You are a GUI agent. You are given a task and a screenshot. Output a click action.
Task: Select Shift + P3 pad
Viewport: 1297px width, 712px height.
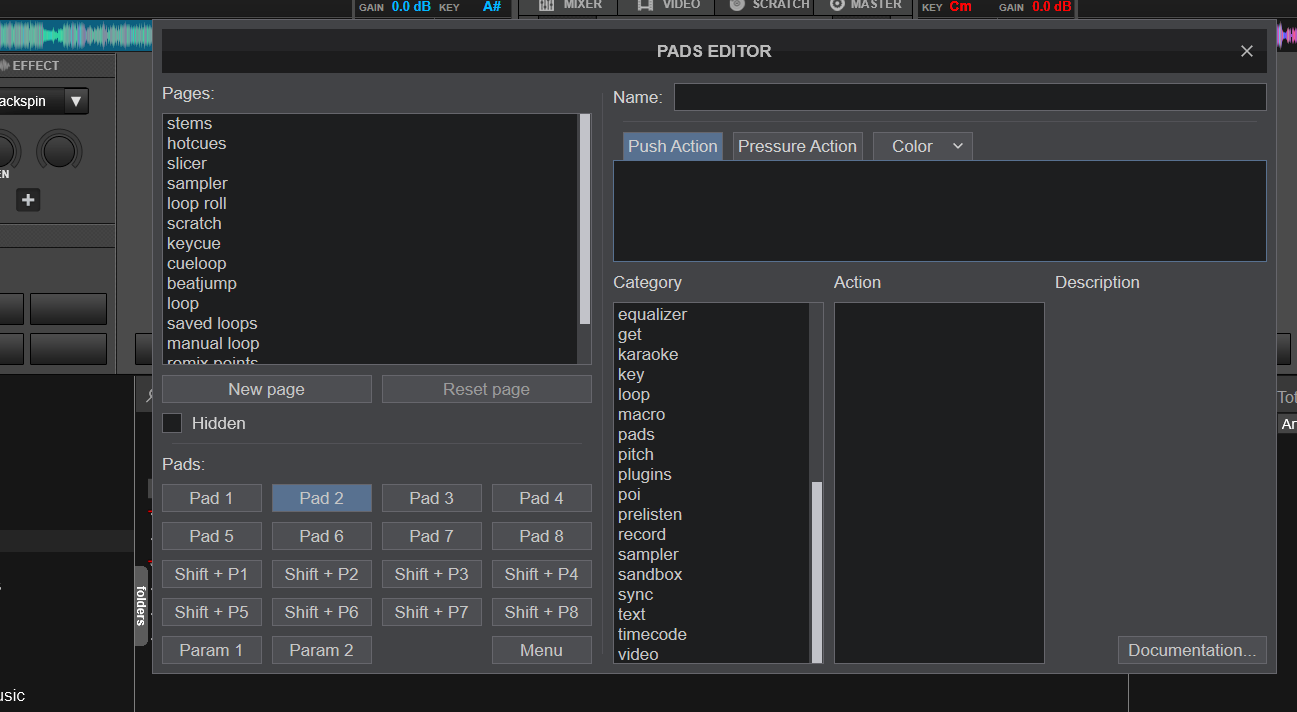(431, 574)
